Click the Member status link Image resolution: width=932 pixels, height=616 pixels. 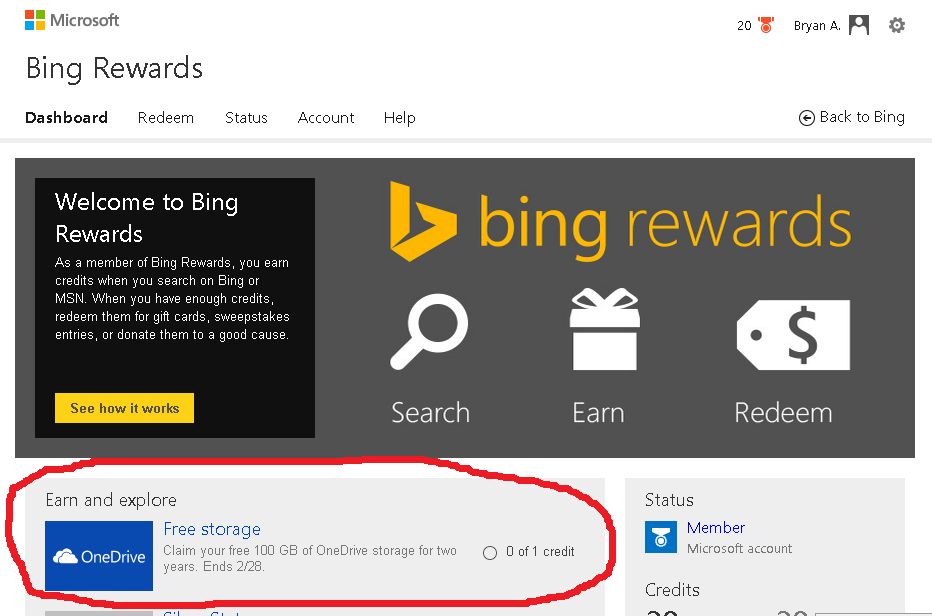716,527
